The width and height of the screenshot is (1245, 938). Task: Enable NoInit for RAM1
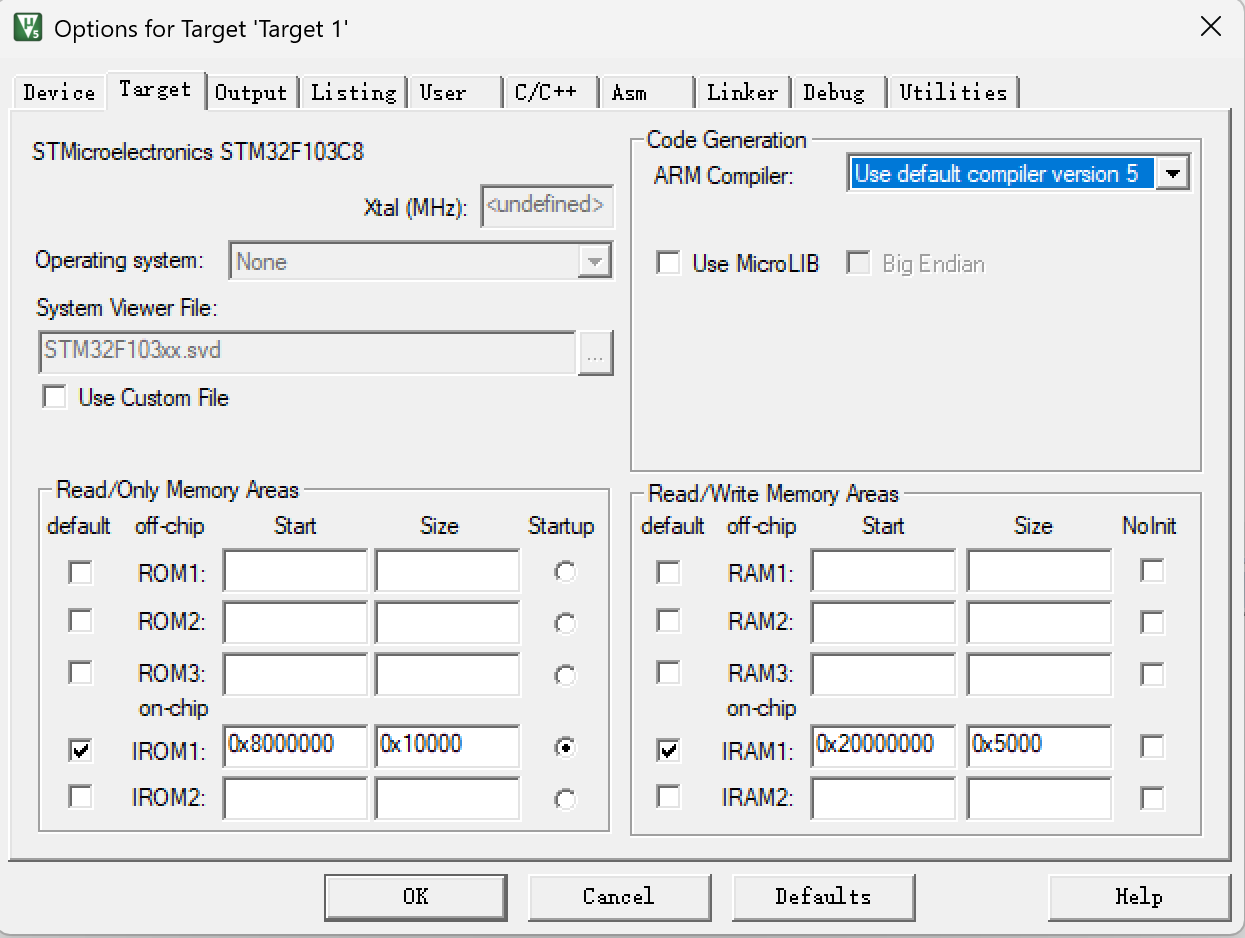coord(1152,571)
